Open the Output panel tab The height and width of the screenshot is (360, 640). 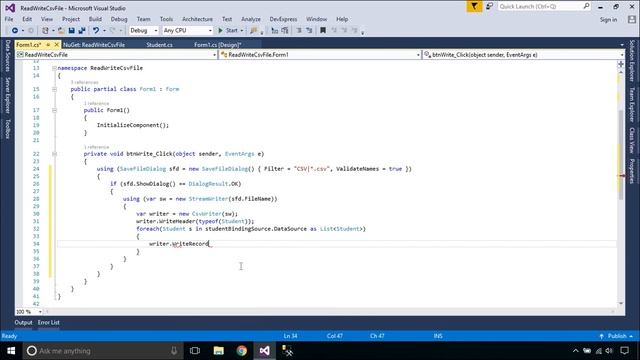(23, 322)
